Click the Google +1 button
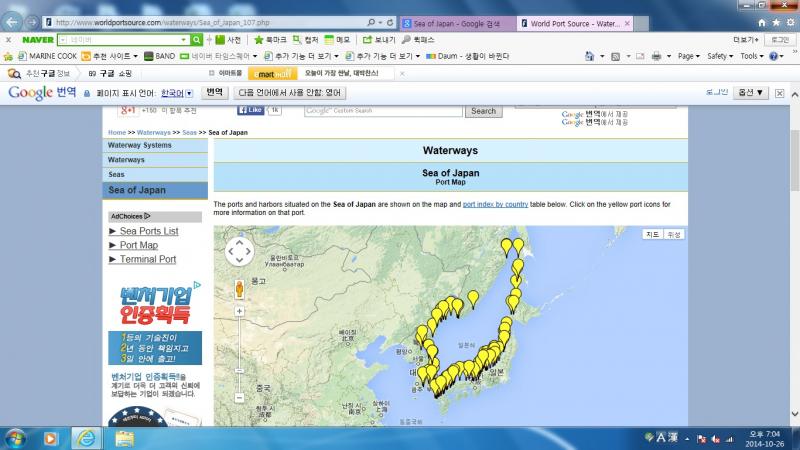This screenshot has width=800, height=450. click(128, 111)
